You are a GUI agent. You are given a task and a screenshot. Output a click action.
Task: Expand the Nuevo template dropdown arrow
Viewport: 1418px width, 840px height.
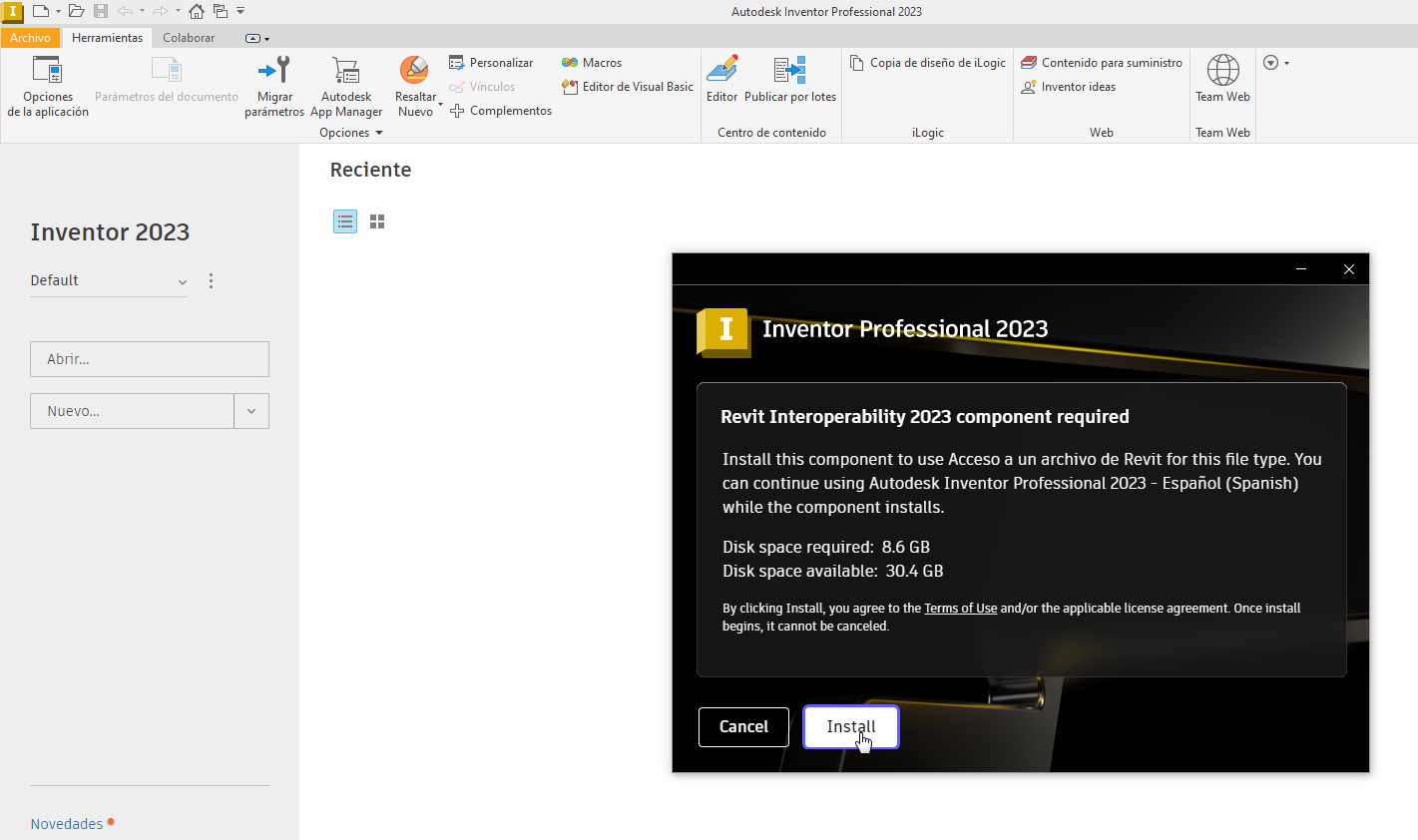pos(251,411)
